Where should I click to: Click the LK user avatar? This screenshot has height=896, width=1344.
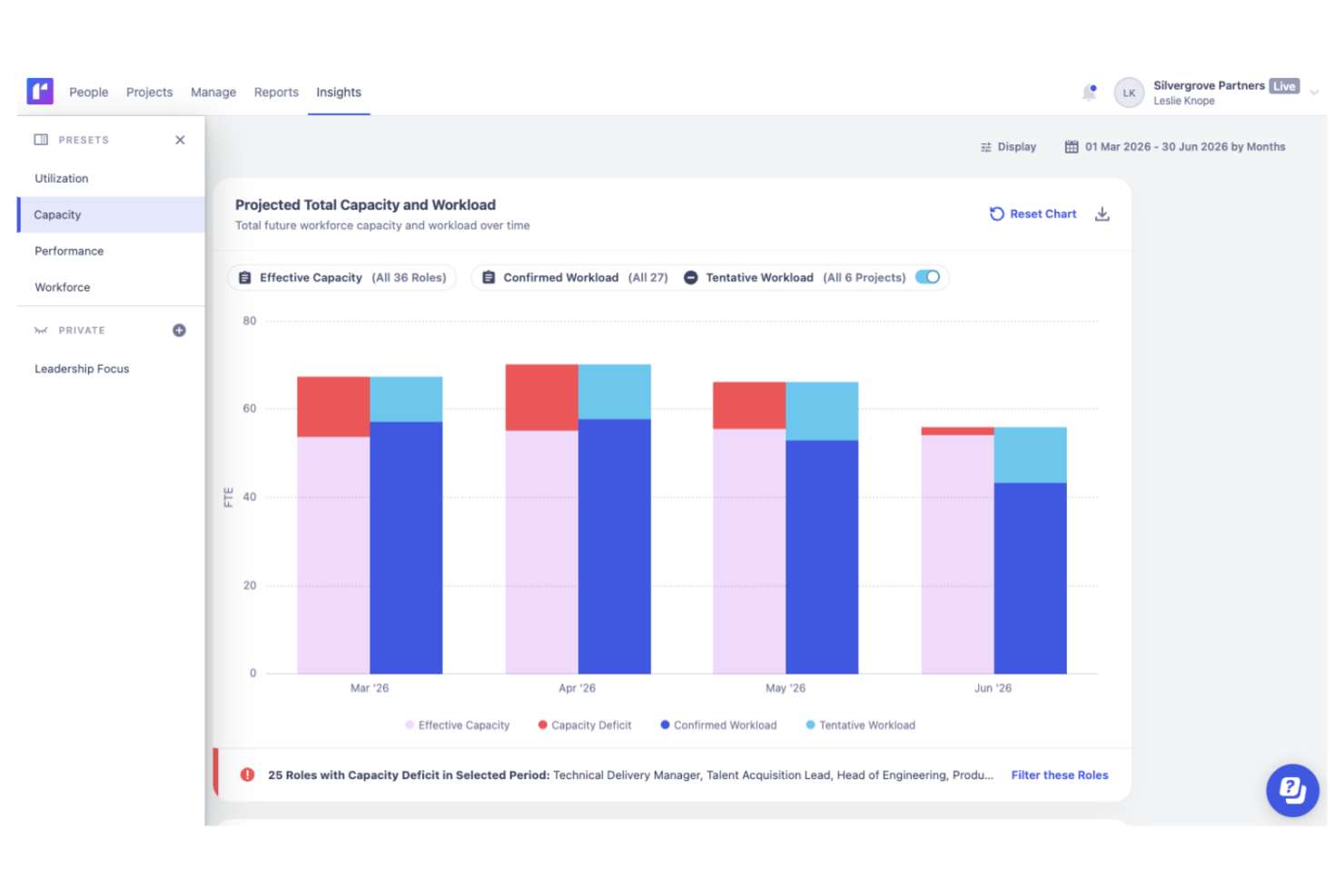coord(1129,93)
